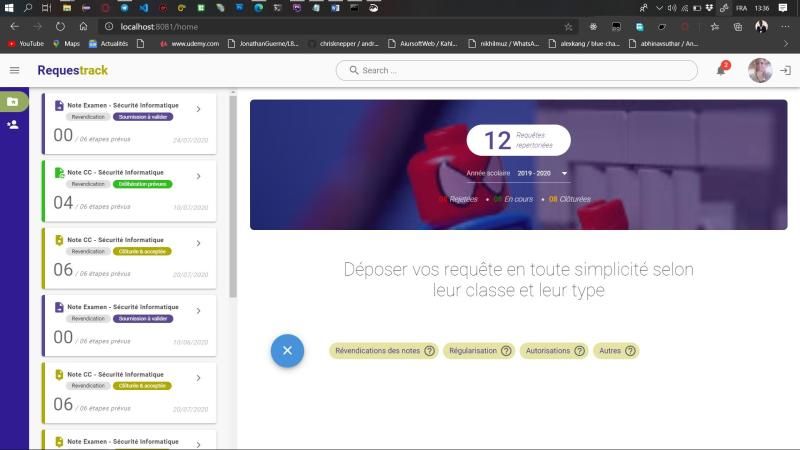Screen dimensions: 800x450
Task: Open the notifications bell
Action: [x=721, y=70]
